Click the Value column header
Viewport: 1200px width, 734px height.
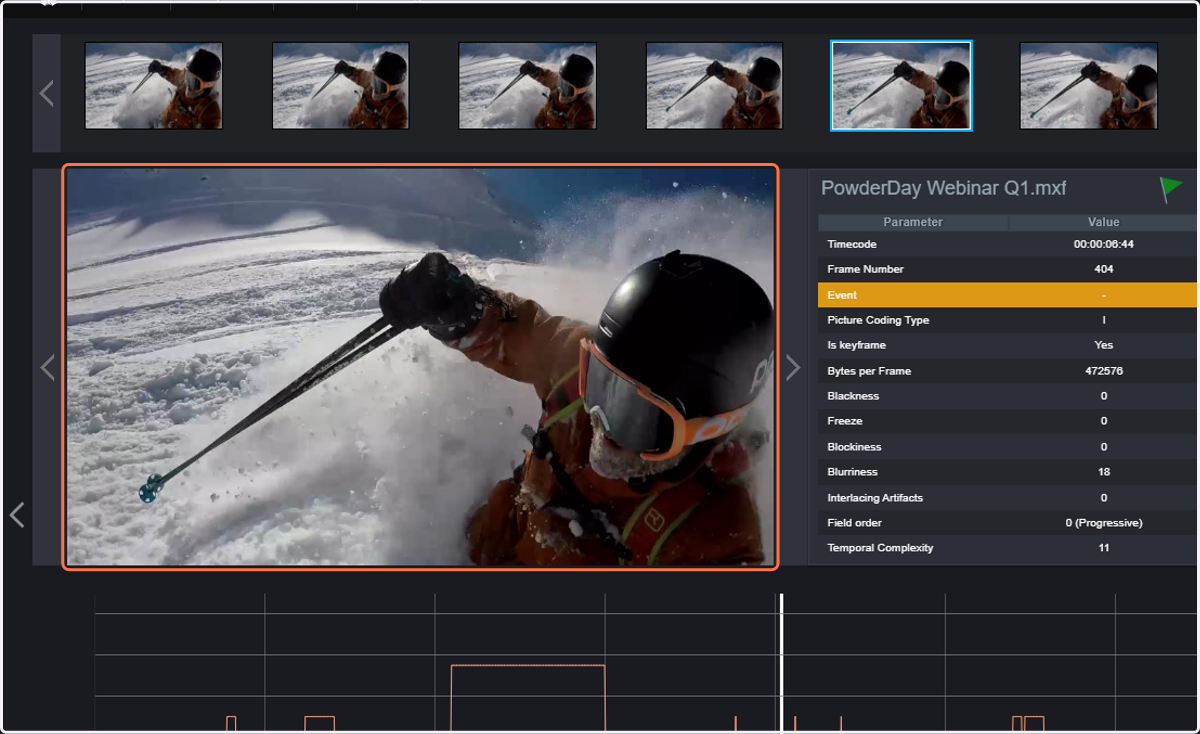point(1104,222)
